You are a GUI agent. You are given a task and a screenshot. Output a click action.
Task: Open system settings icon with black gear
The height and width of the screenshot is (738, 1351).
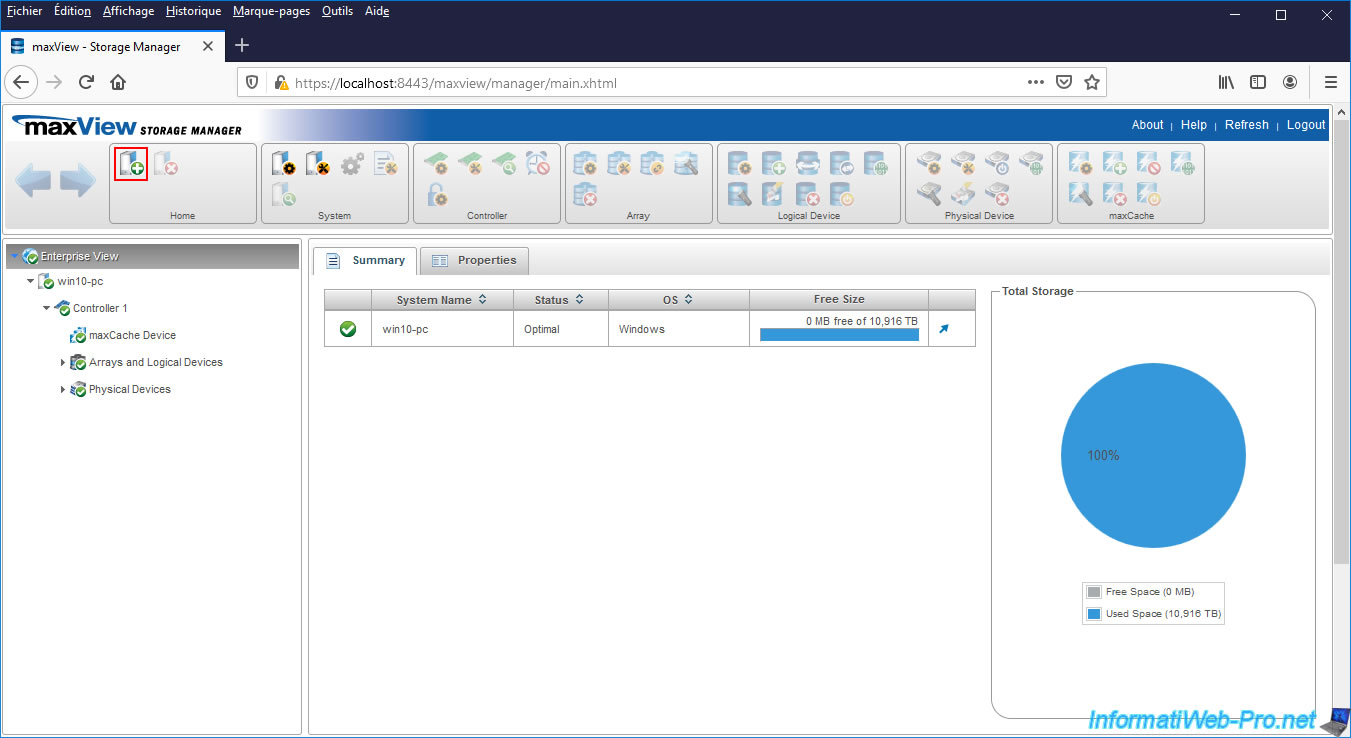pyautogui.click(x=284, y=164)
